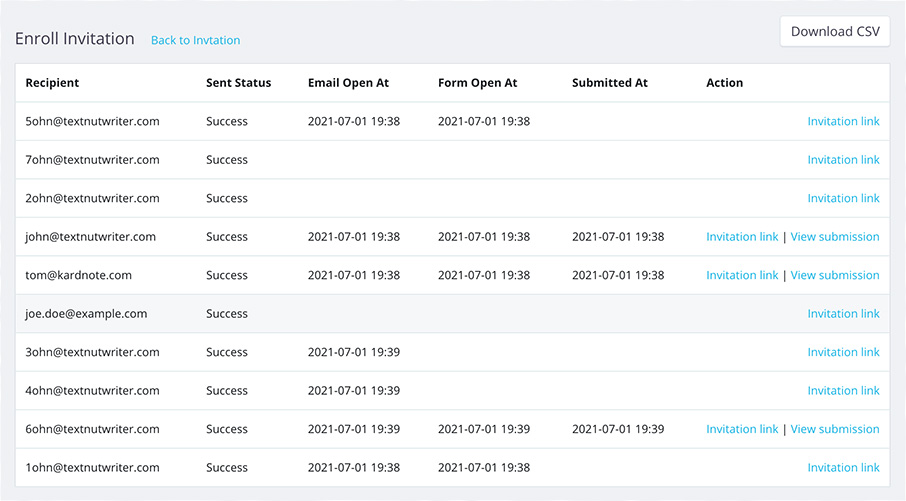View submission for tom@kardnote.com
This screenshot has width=906, height=501.
(835, 275)
